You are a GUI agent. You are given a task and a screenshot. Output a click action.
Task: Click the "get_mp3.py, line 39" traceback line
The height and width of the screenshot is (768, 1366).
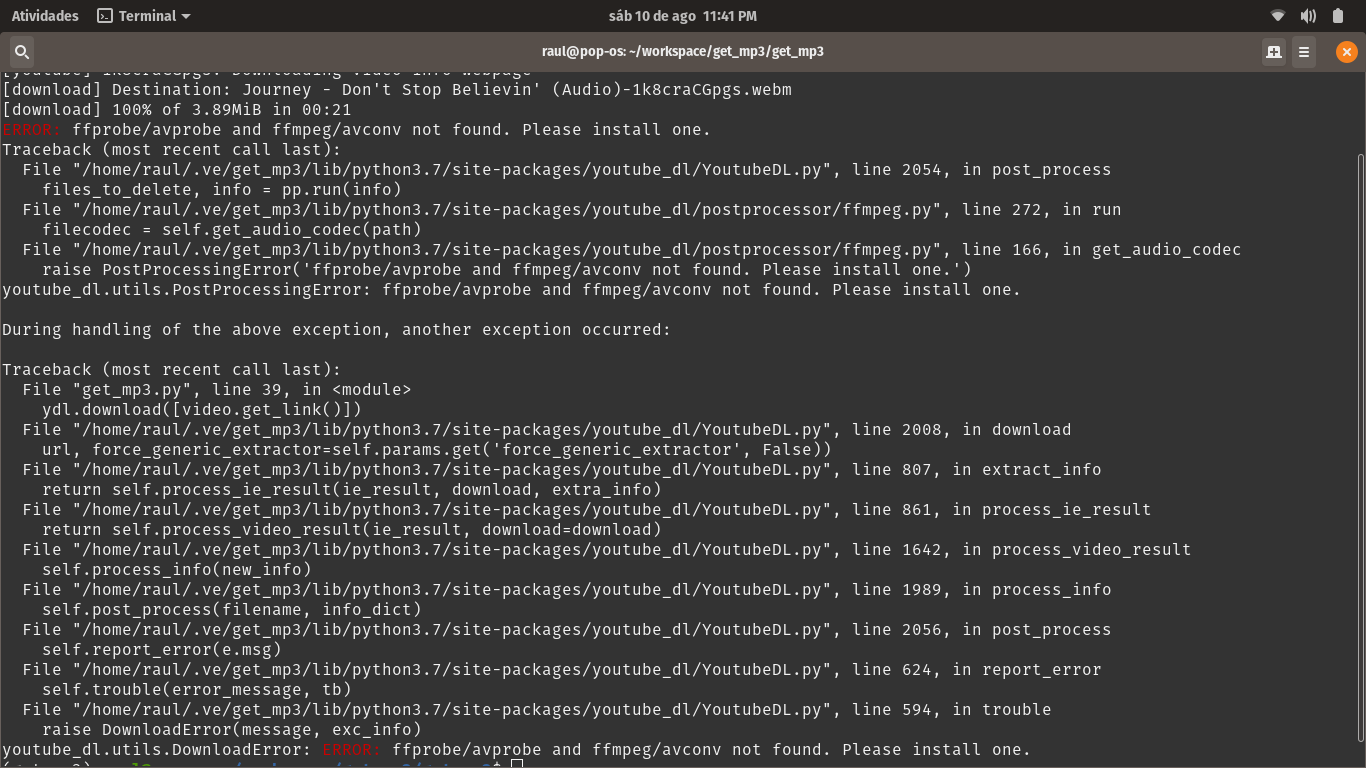(217, 390)
